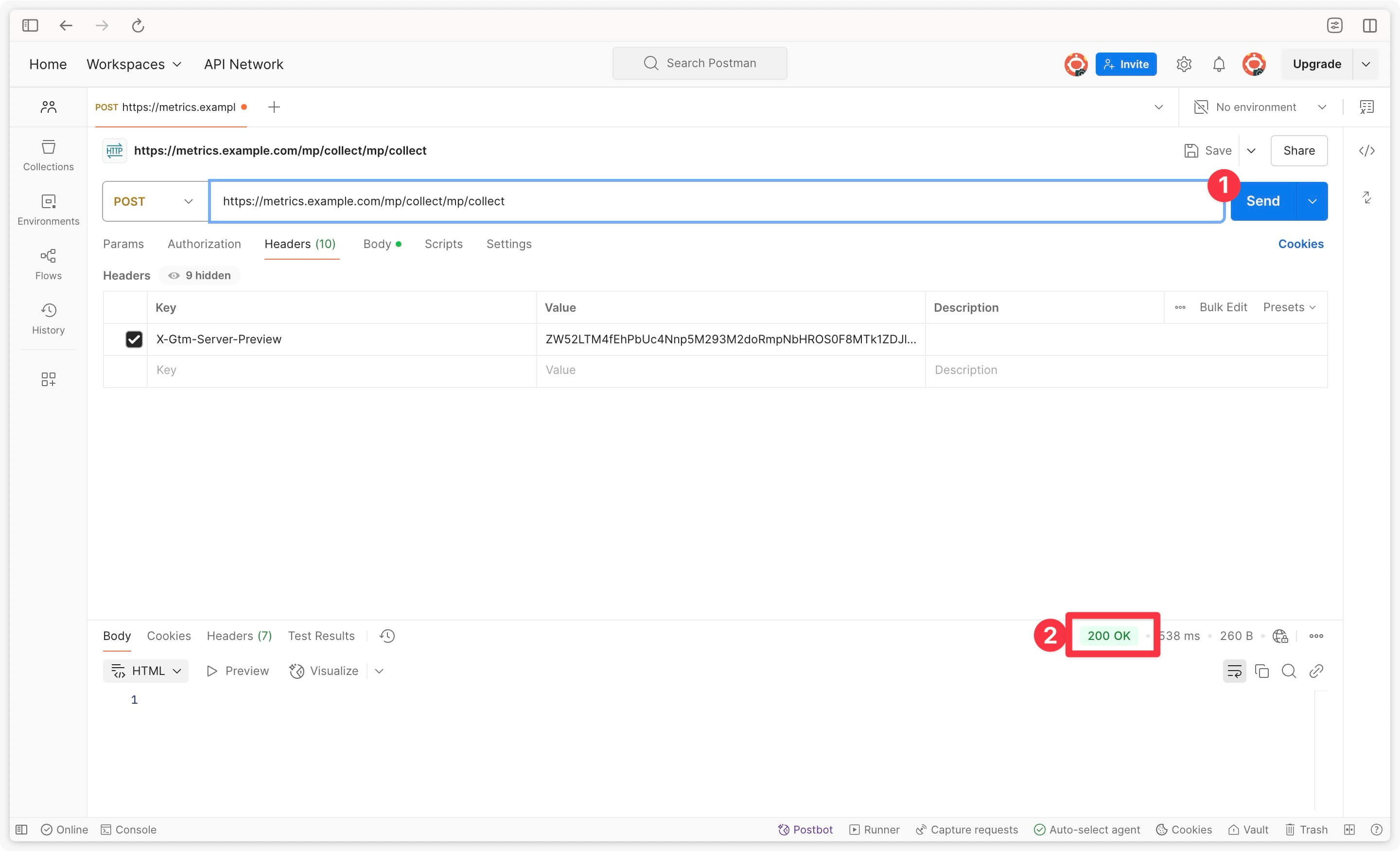Open the add-apps grid icon in sidebar
Screen dimensions: 1400x851
point(48,379)
